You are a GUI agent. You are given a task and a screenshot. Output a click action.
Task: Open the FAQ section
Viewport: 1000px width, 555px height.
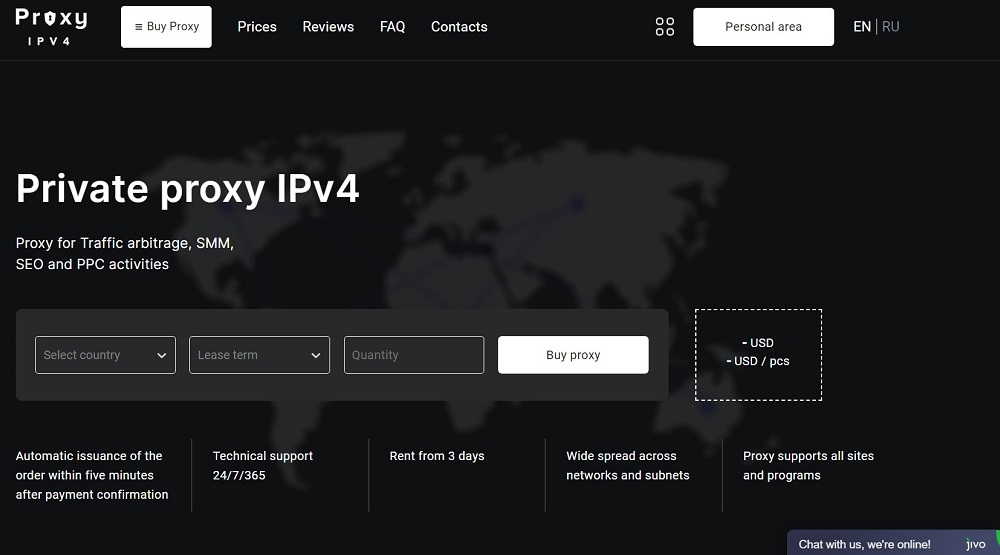(x=392, y=27)
